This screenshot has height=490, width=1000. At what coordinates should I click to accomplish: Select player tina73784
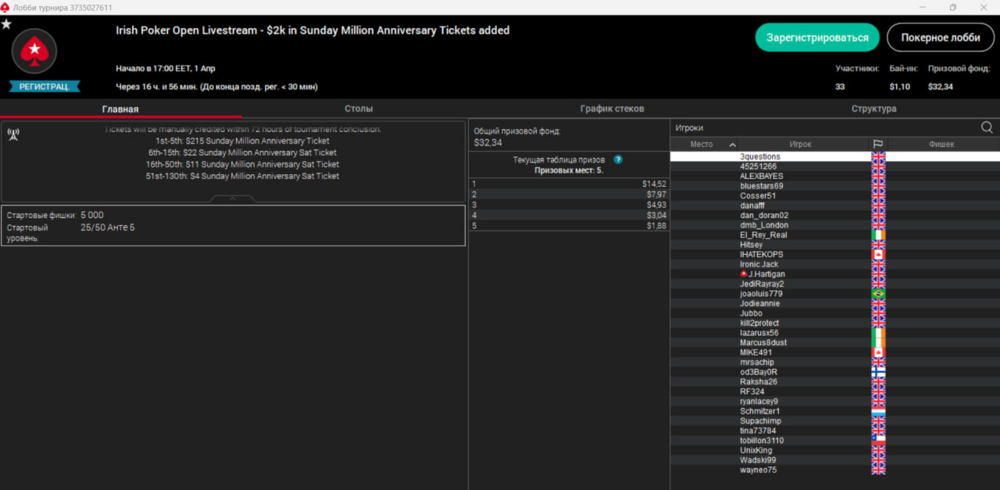click(758, 431)
